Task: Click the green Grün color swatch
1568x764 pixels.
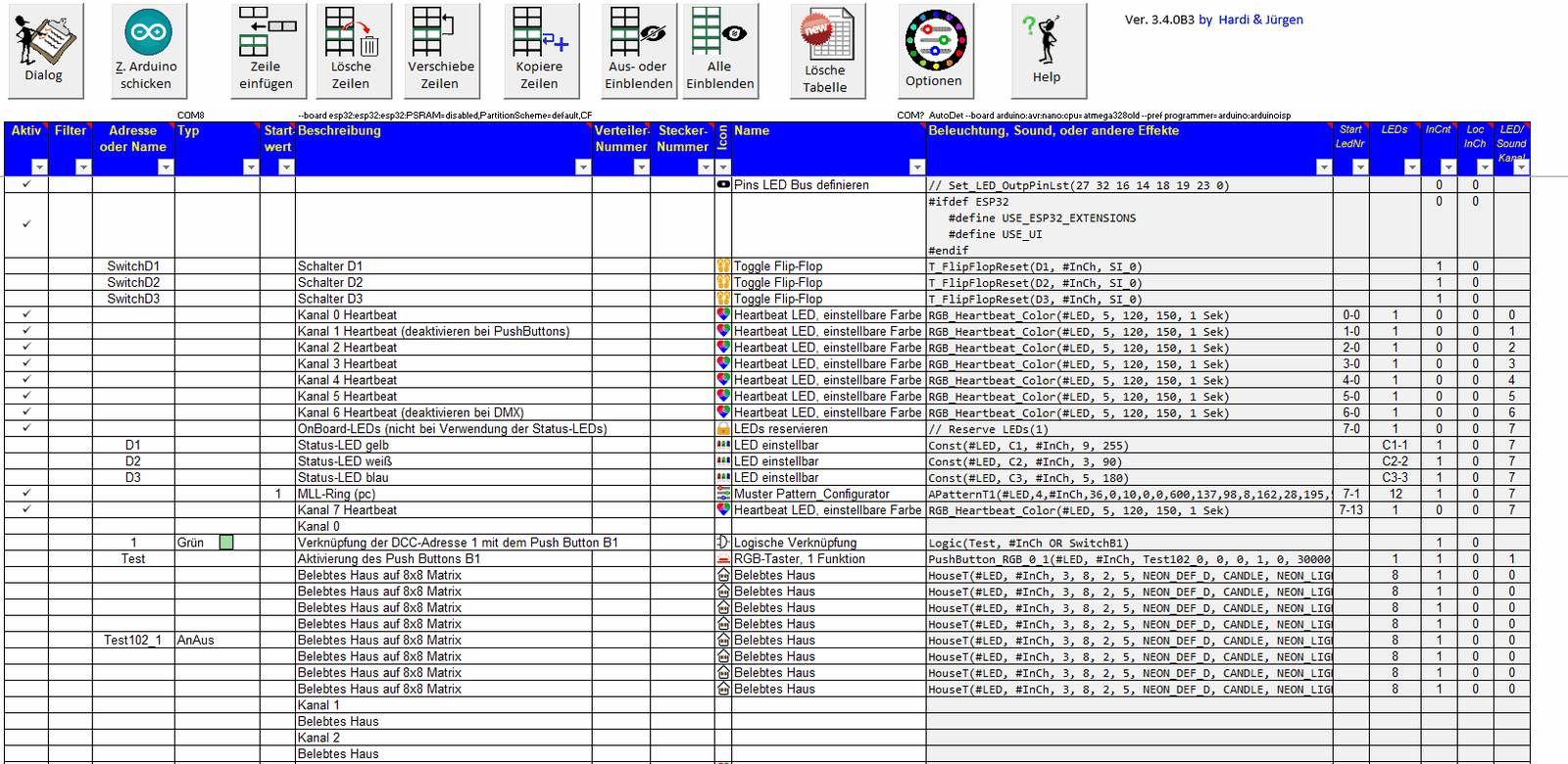Action: (226, 543)
